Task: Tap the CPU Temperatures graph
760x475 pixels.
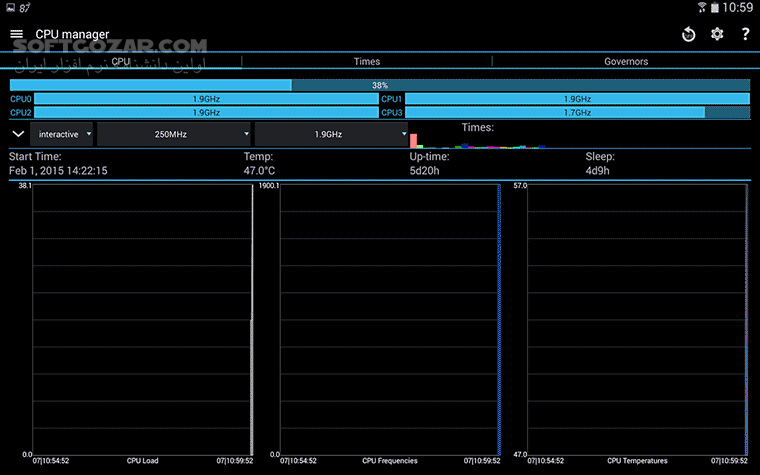Action: 636,318
